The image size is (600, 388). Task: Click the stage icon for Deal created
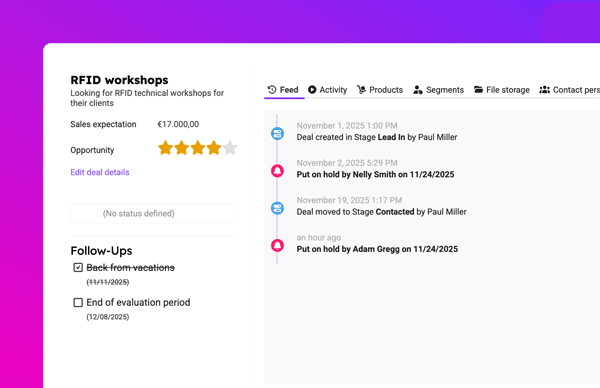click(277, 134)
